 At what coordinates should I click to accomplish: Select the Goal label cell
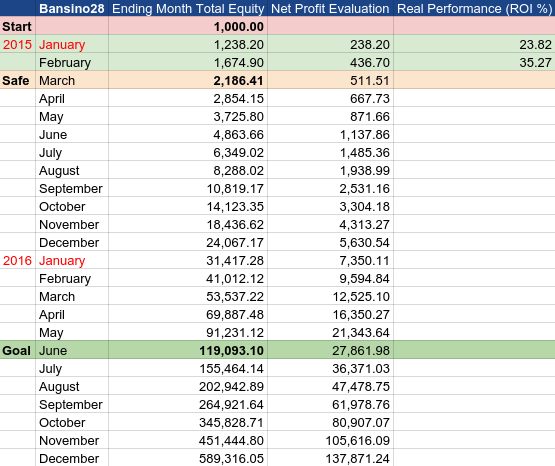click(x=17, y=351)
